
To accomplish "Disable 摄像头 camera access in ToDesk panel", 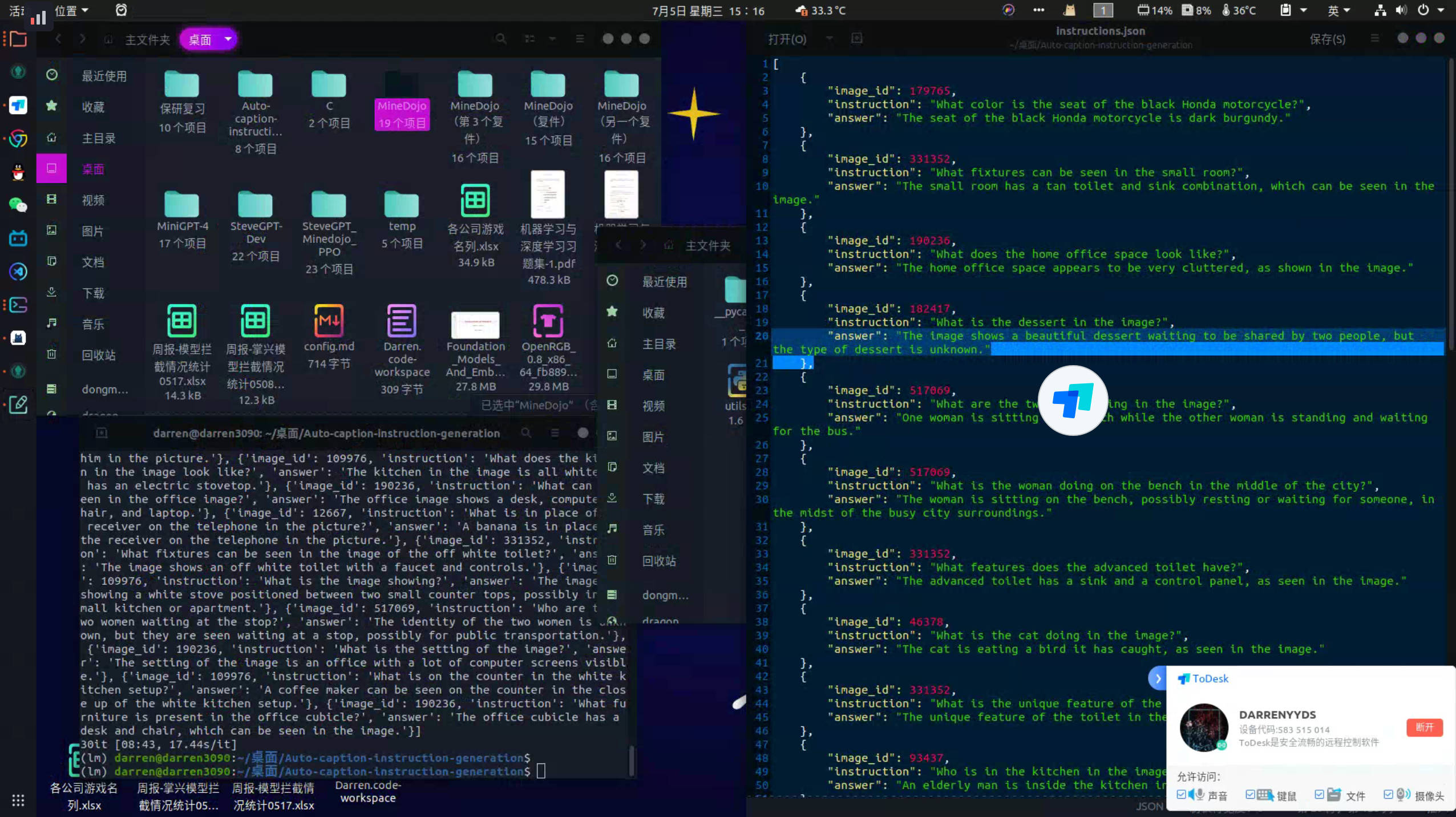I will pos(1389,795).
